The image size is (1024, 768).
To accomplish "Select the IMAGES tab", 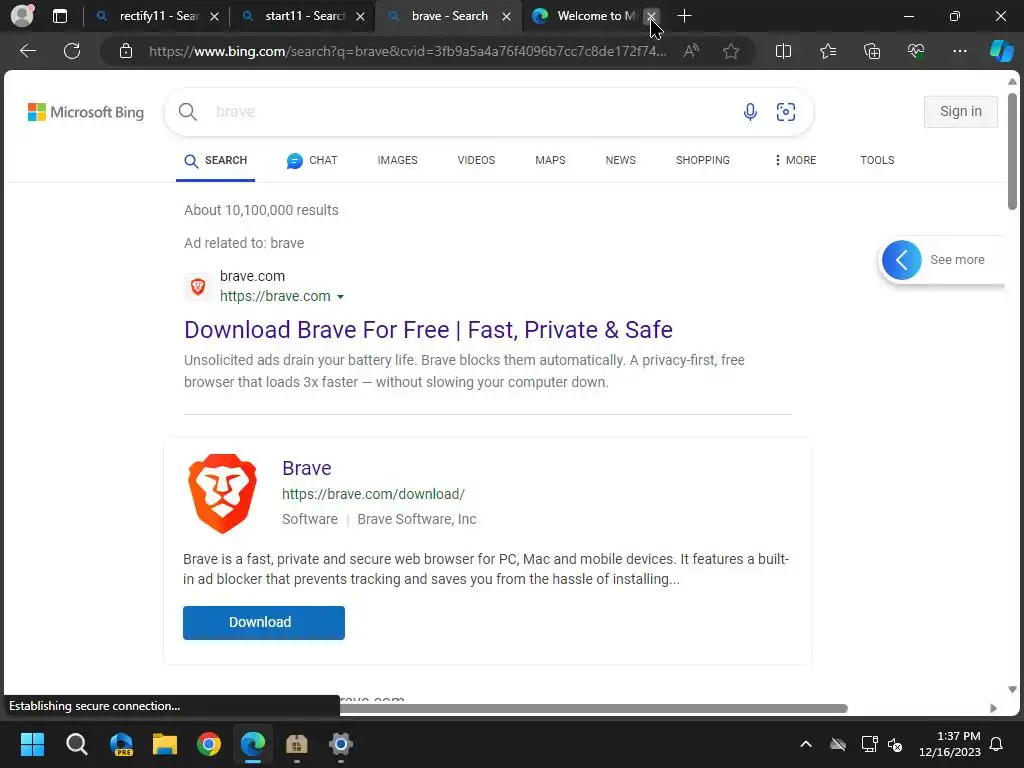I will [x=397, y=160].
